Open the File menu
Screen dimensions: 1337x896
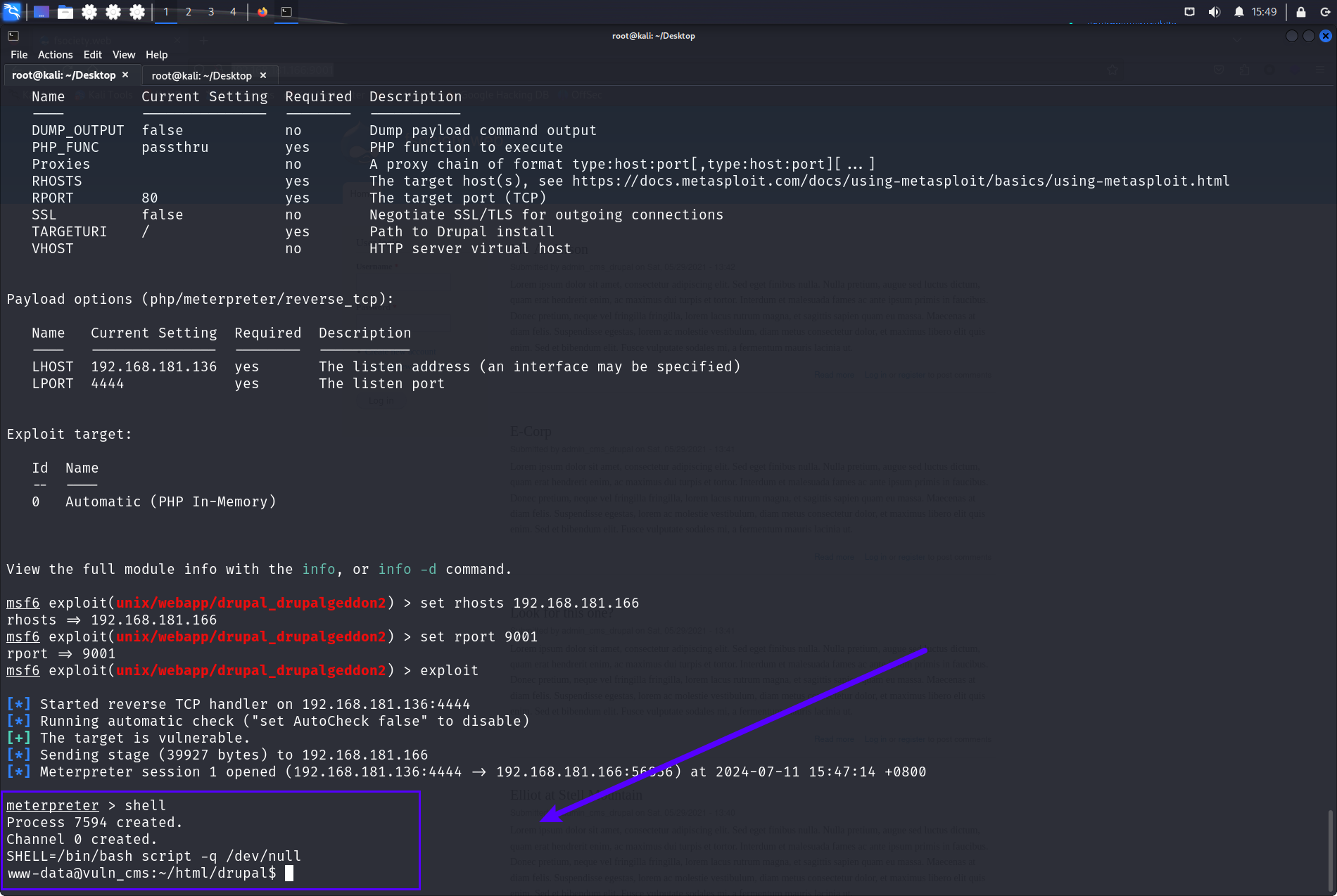pyautogui.click(x=19, y=55)
